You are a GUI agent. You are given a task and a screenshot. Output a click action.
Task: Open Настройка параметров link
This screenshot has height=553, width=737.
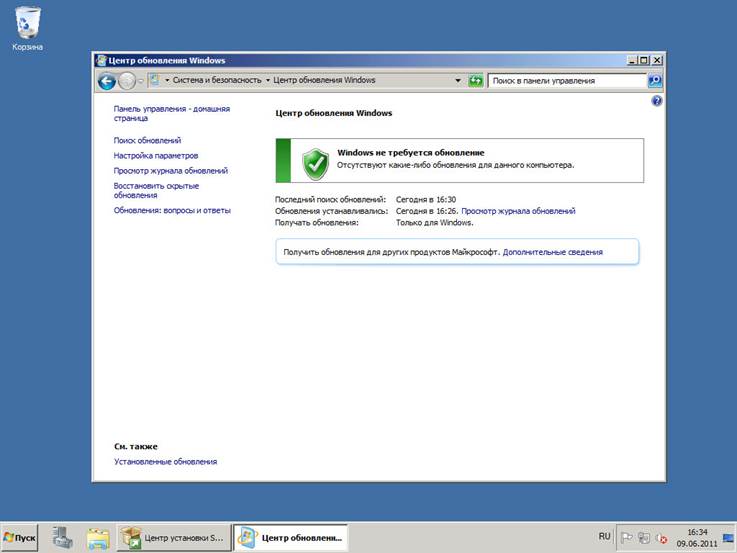pos(156,156)
